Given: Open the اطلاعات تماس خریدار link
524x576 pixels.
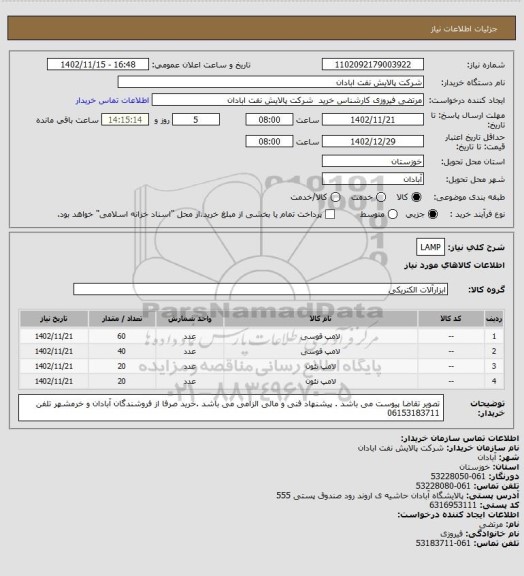Looking at the screenshot, I should 112,100.
